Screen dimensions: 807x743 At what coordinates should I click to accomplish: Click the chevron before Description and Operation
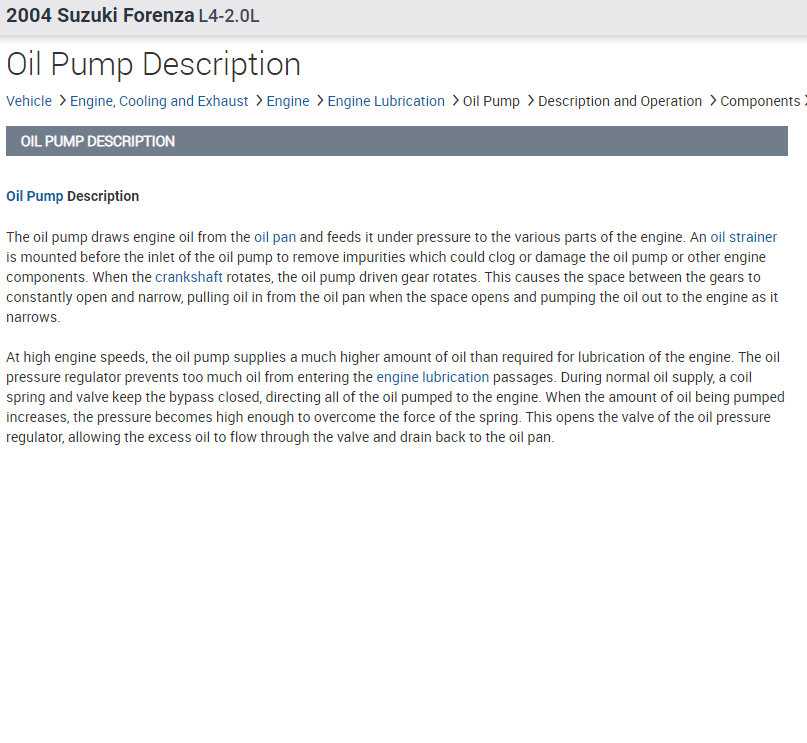531,100
